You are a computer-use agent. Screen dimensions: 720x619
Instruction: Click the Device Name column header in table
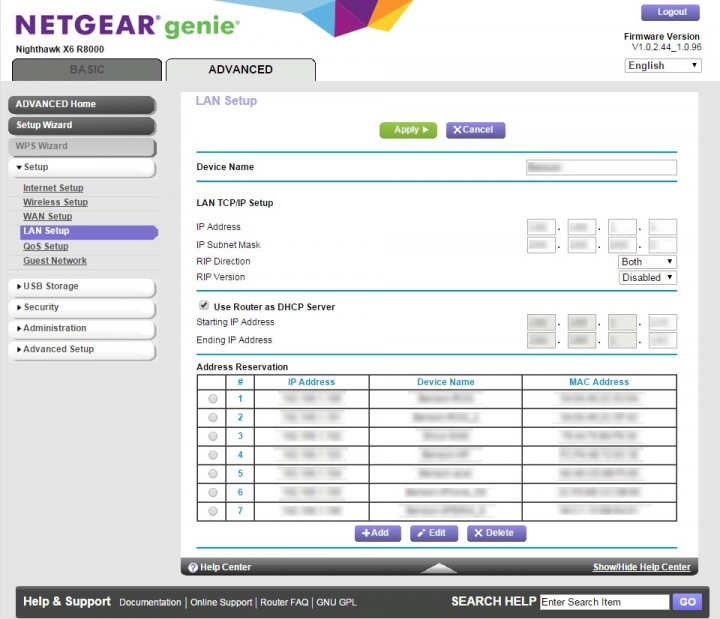click(x=445, y=382)
